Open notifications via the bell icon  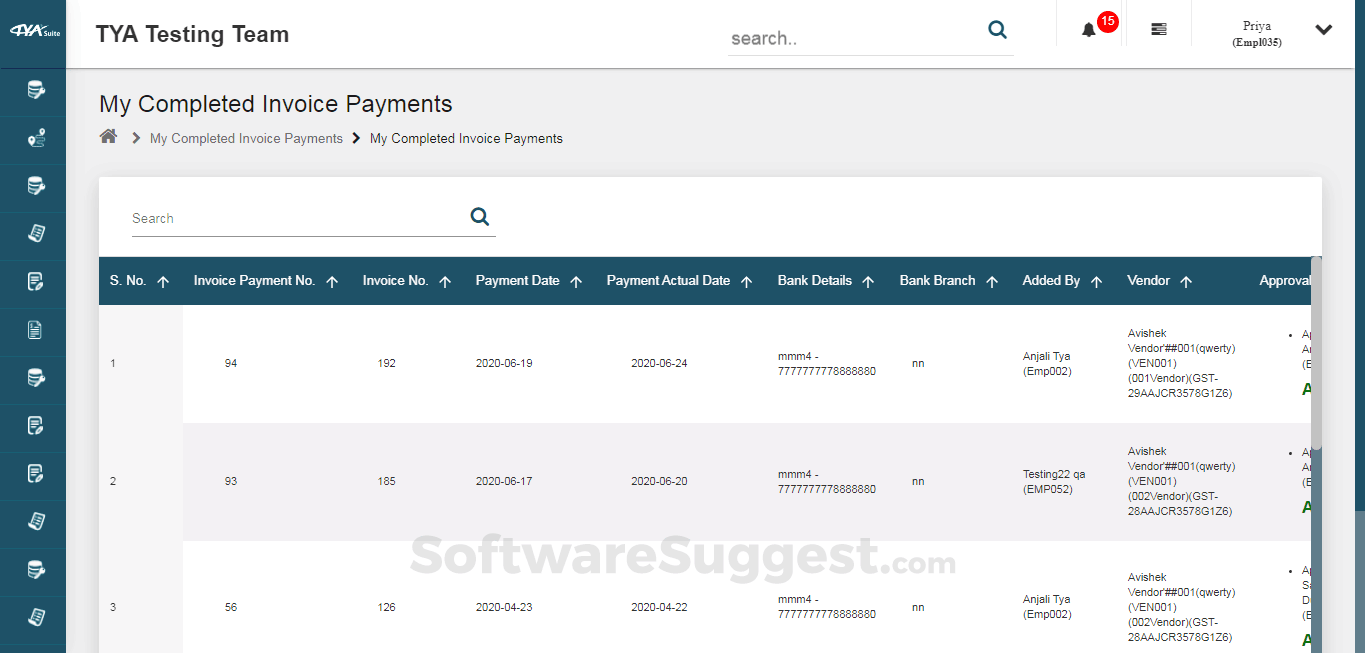tap(1088, 29)
